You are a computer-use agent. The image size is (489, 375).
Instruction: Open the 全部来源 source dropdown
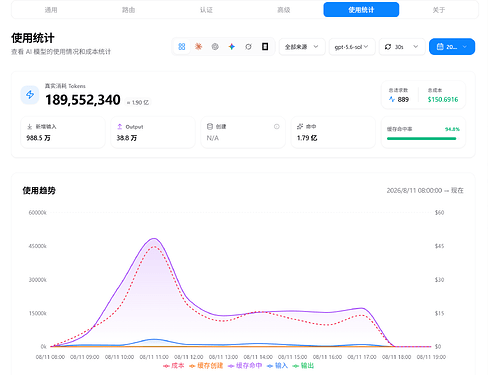pyautogui.click(x=302, y=47)
